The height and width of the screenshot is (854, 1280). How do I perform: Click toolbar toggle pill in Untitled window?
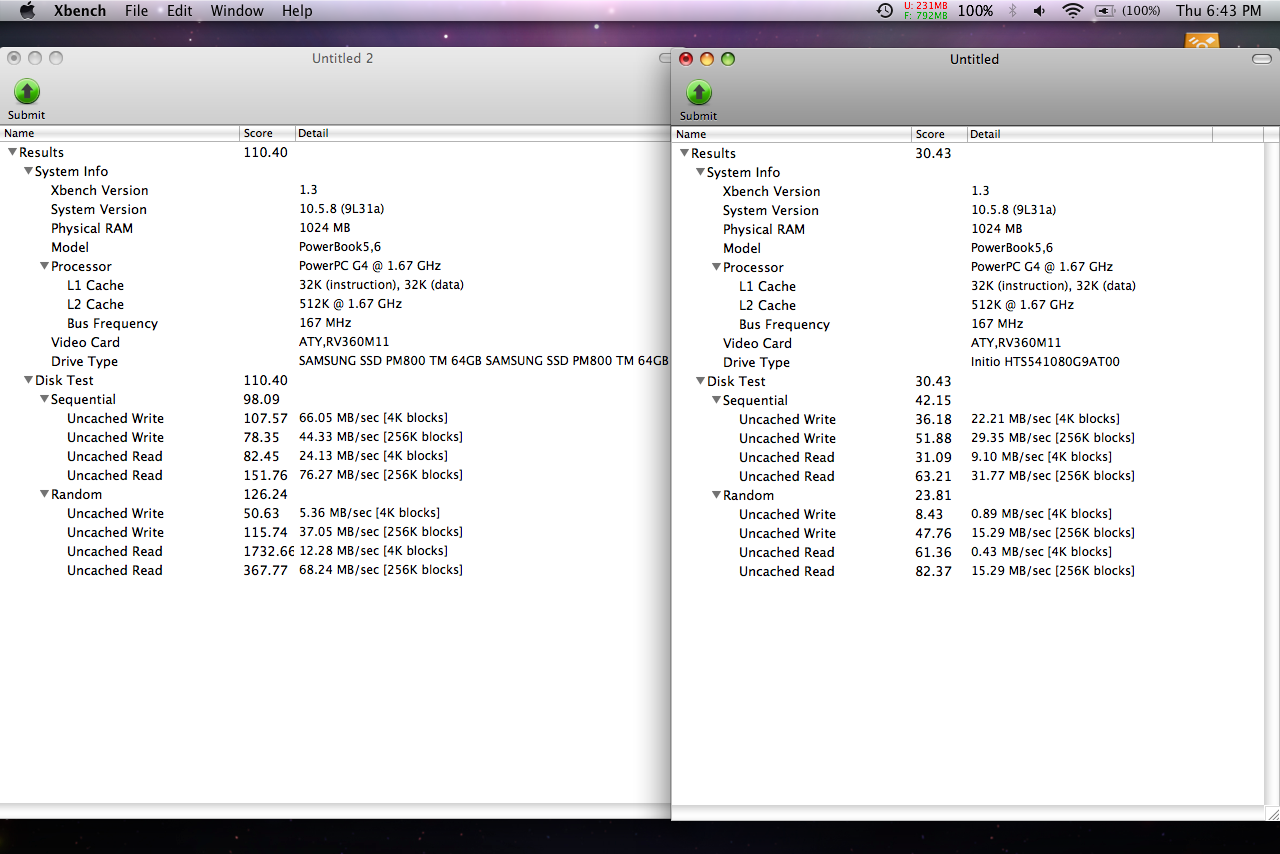[x=1261, y=59]
